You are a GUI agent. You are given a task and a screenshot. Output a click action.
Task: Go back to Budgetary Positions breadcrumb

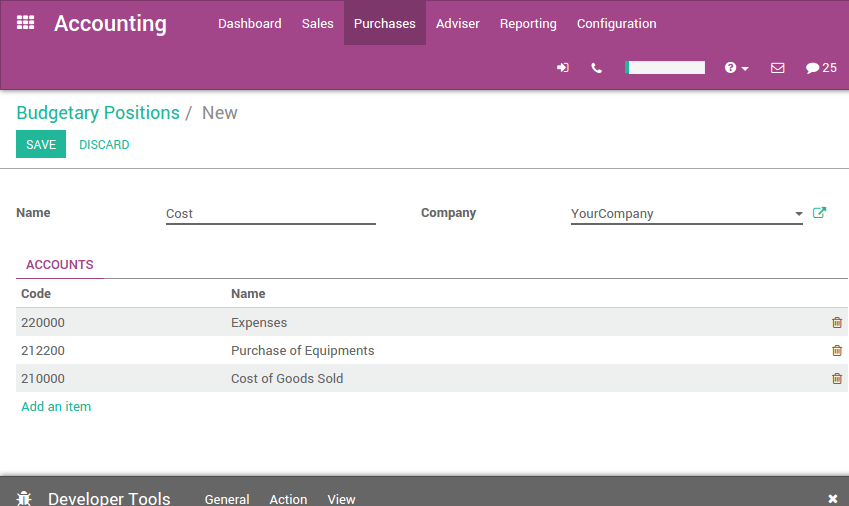pos(98,113)
